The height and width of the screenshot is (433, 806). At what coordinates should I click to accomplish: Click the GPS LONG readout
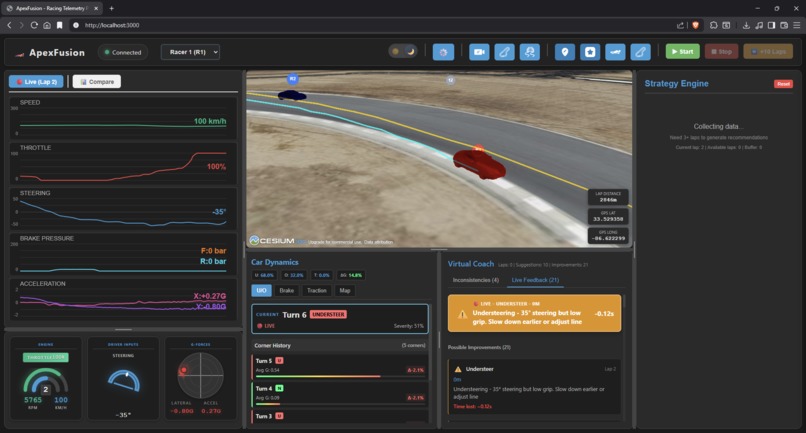(608, 235)
